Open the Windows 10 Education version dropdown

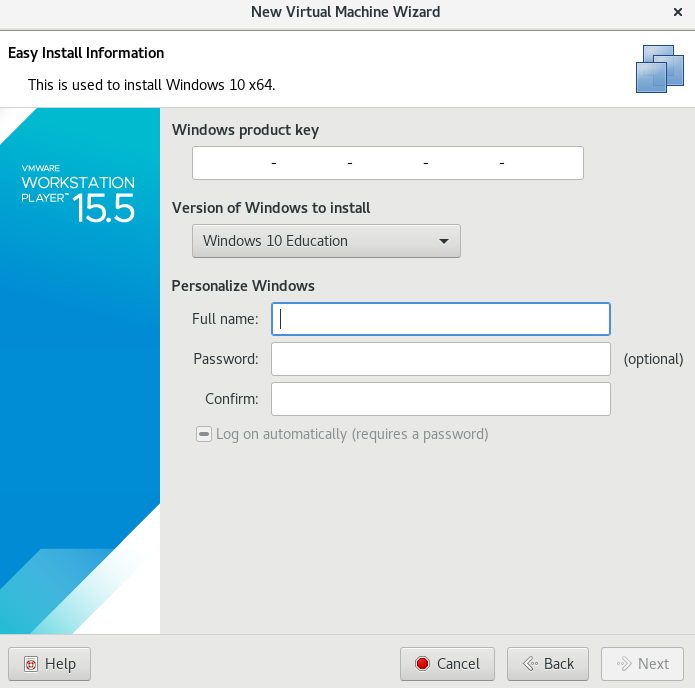click(x=326, y=241)
